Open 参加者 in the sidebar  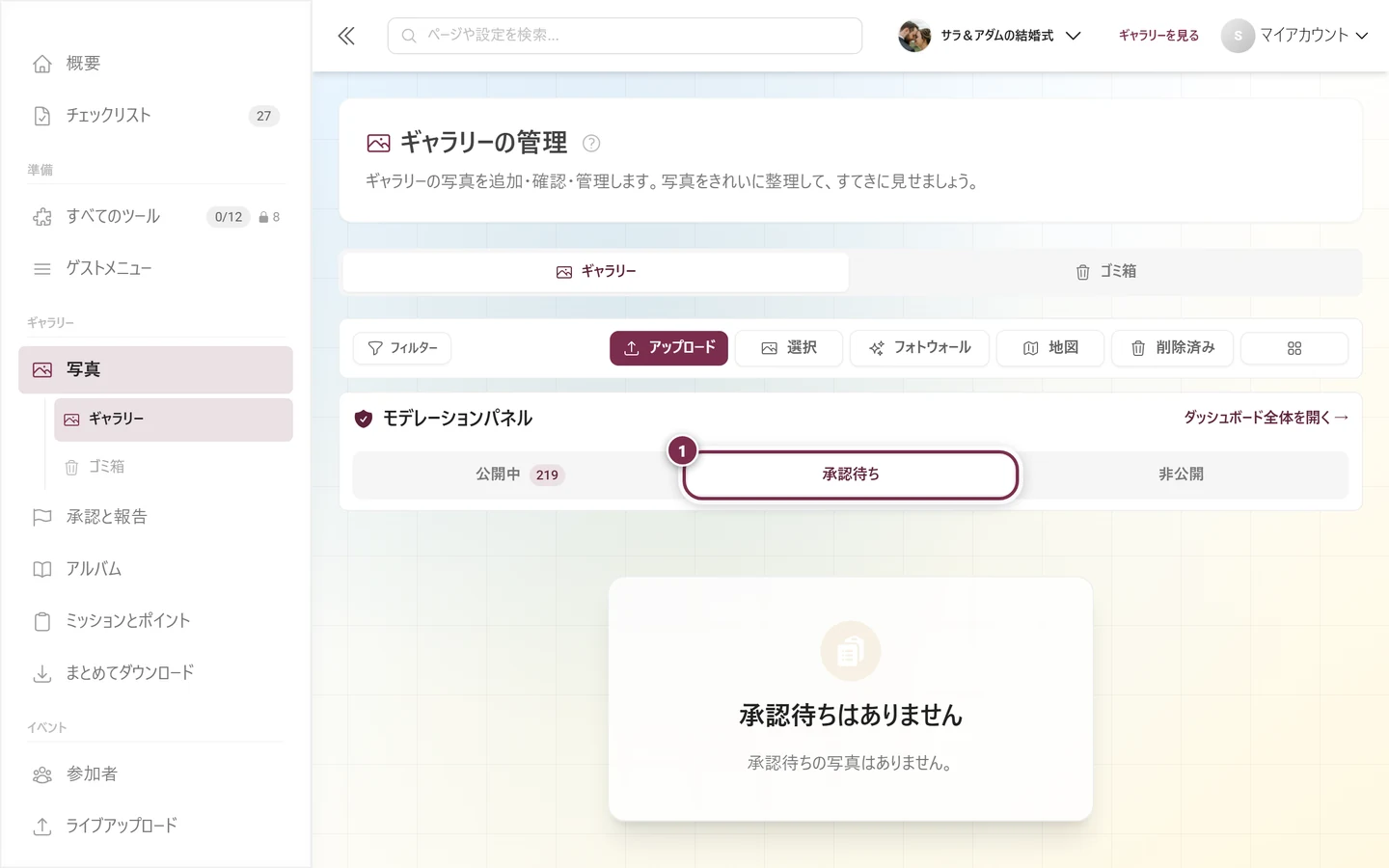tap(155, 774)
